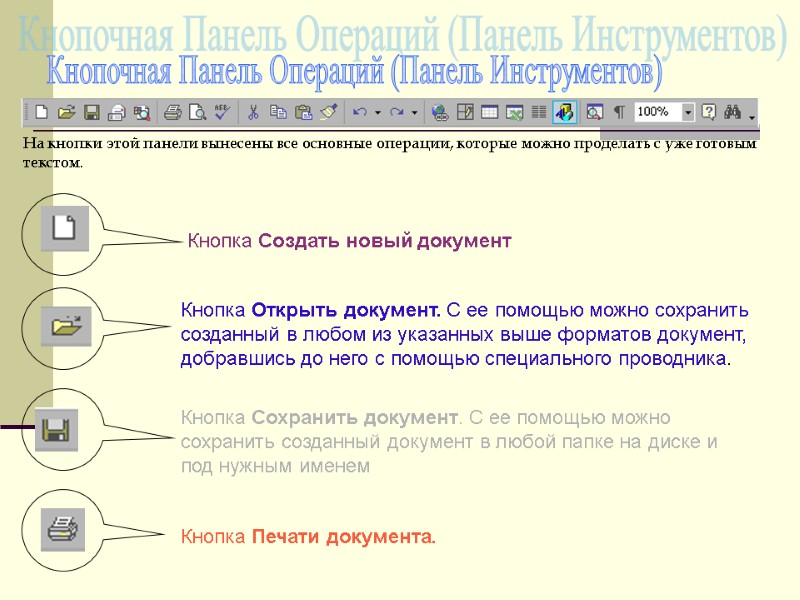Click the enlarged New document icon in the circle

65,228
